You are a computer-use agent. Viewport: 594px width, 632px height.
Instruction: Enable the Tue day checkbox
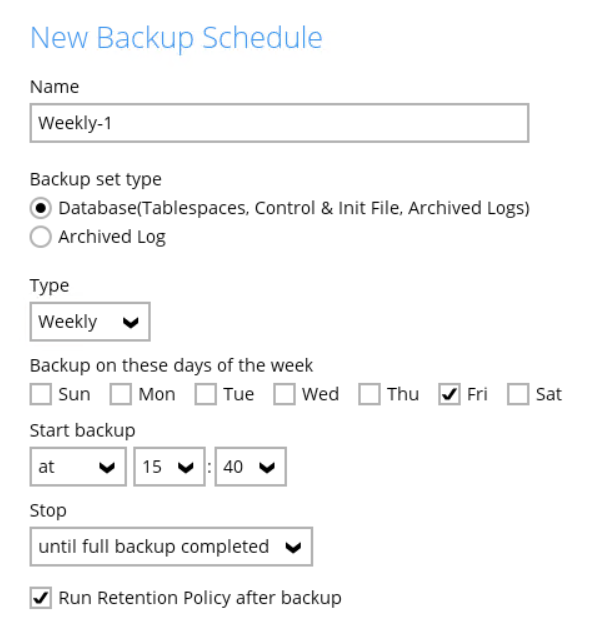[206, 394]
